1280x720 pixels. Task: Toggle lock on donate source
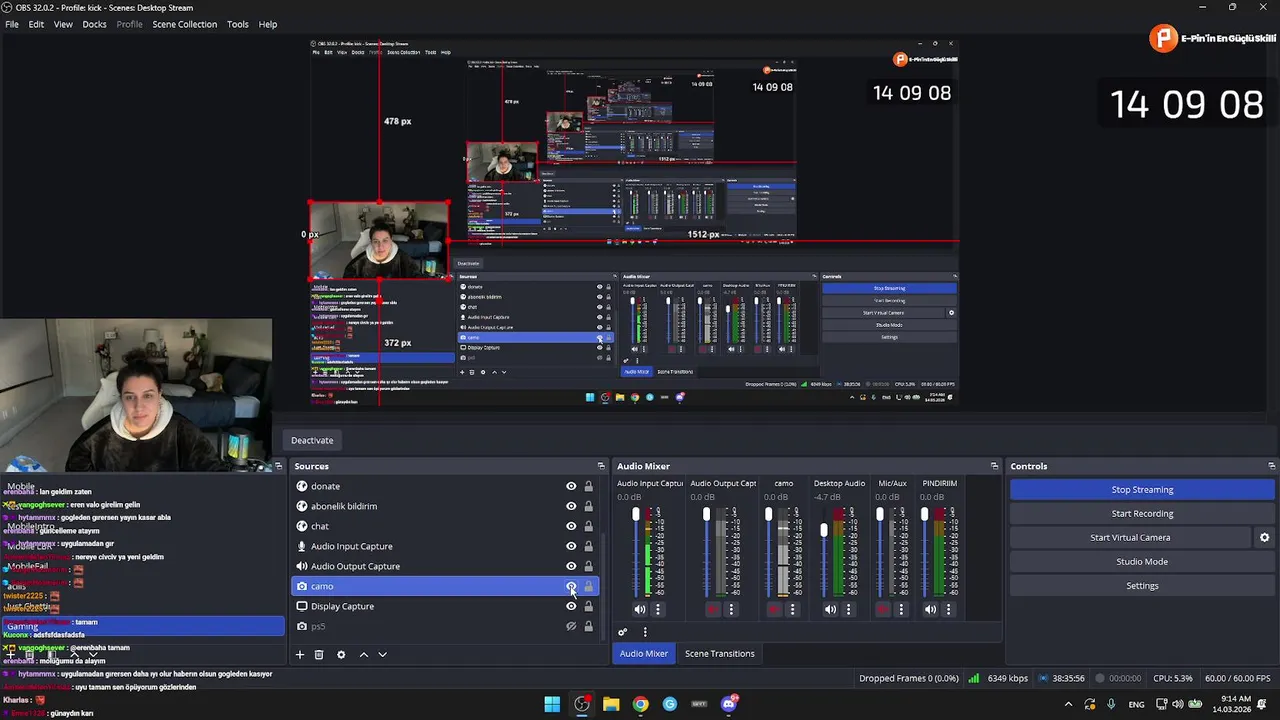pyautogui.click(x=588, y=486)
